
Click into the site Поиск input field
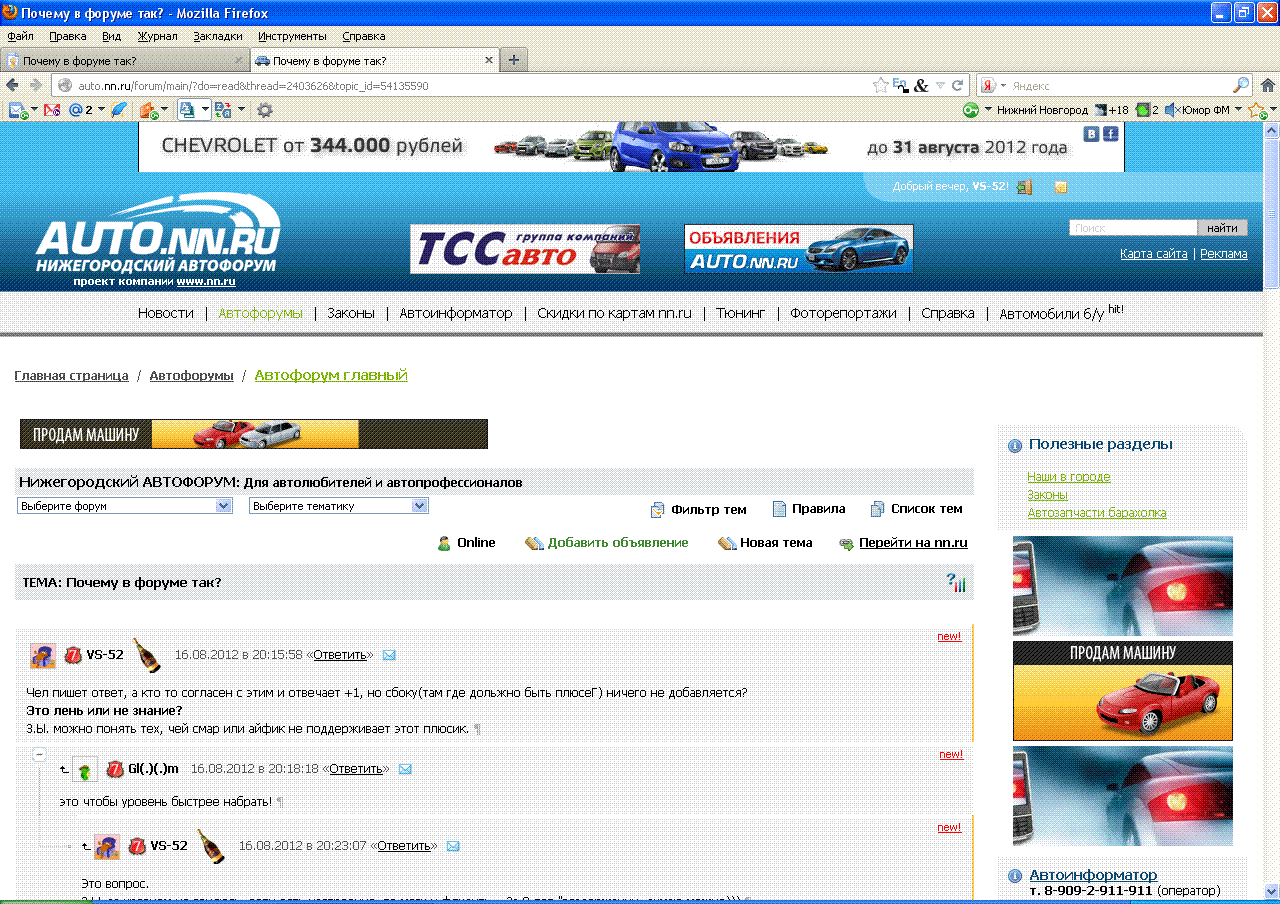pos(1133,228)
